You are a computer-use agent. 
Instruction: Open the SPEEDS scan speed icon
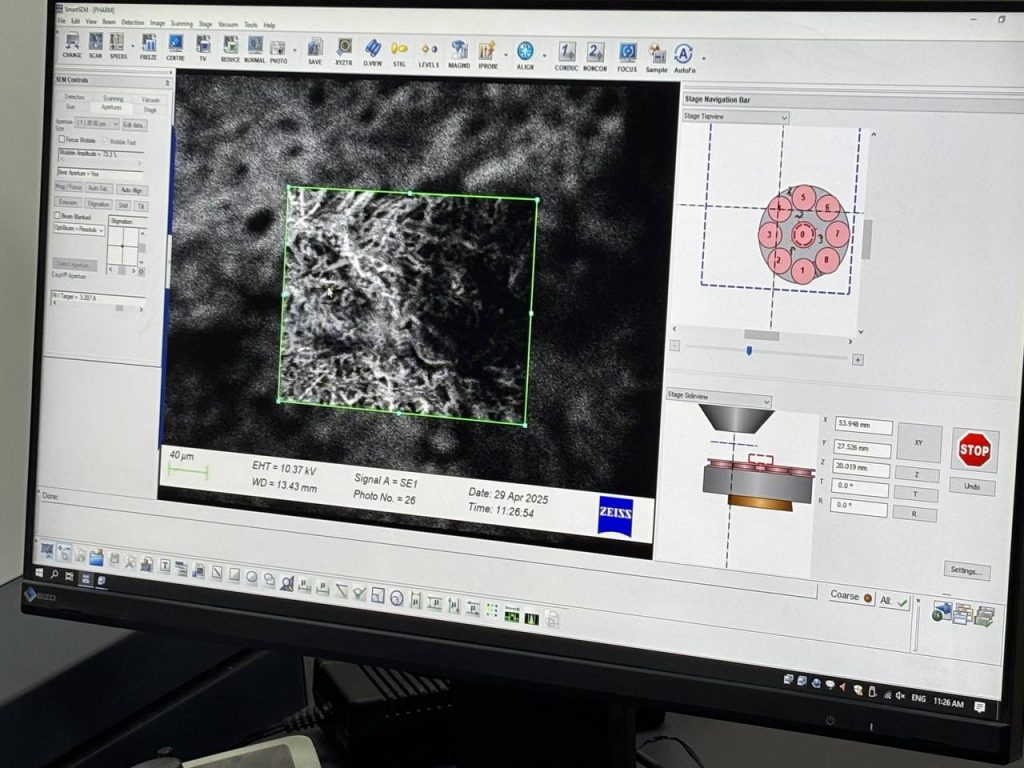(118, 46)
